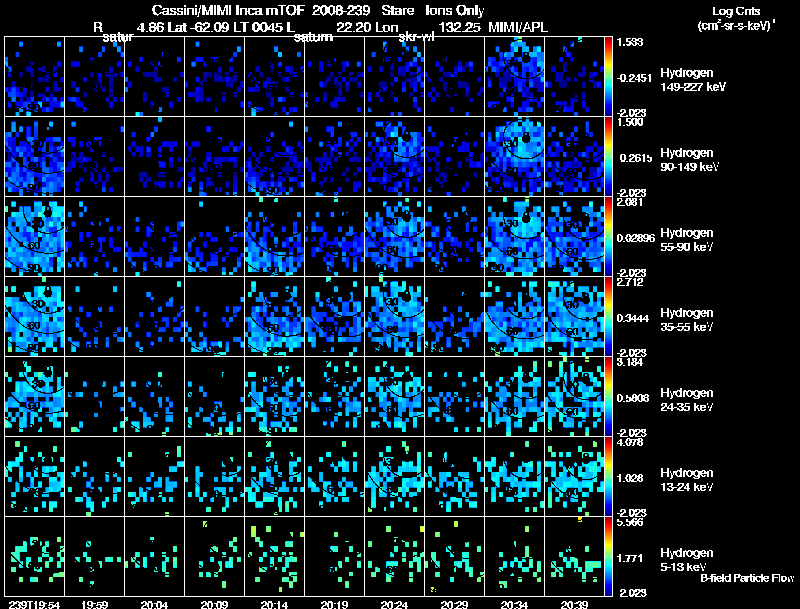This screenshot has width=800, height=609.
Task: Open the 24-35 keV panel at 20:39
Action: tap(574, 397)
